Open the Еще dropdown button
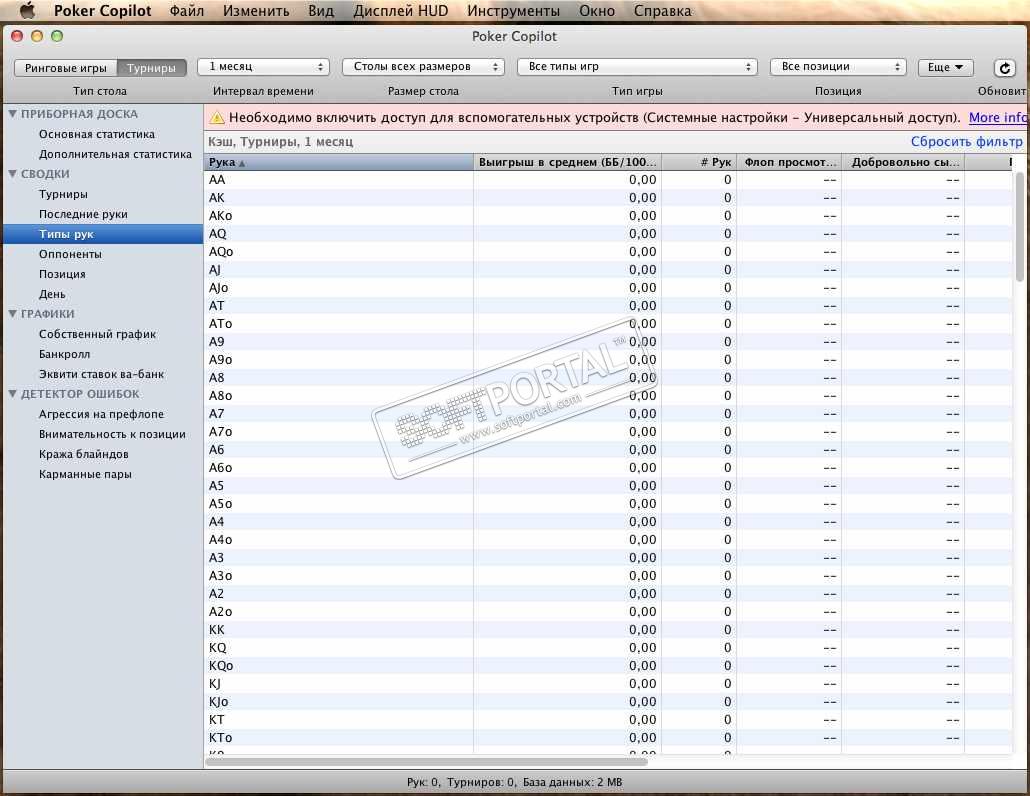This screenshot has height=796, width=1030. click(x=945, y=67)
